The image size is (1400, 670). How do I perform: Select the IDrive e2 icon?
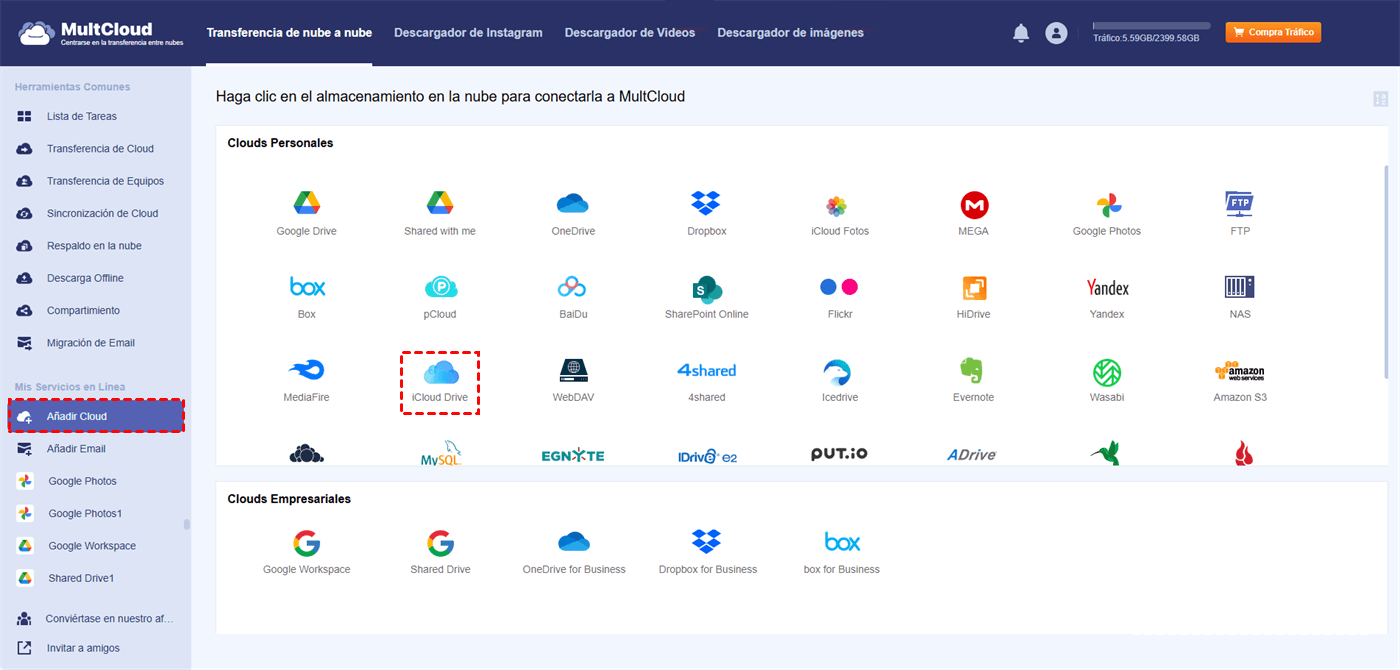(706, 455)
